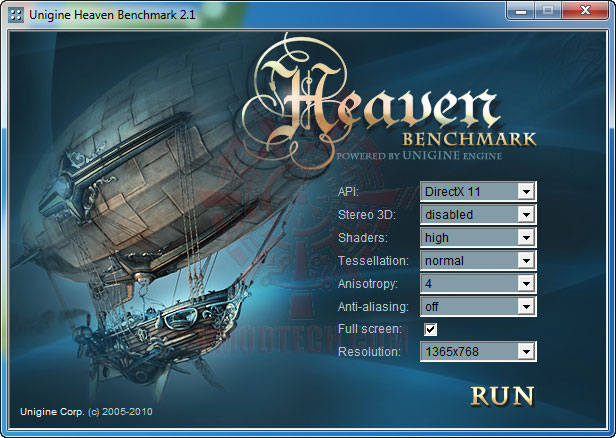
Task: Expand the Anisotropy dropdown showing 4
Action: tap(478, 284)
